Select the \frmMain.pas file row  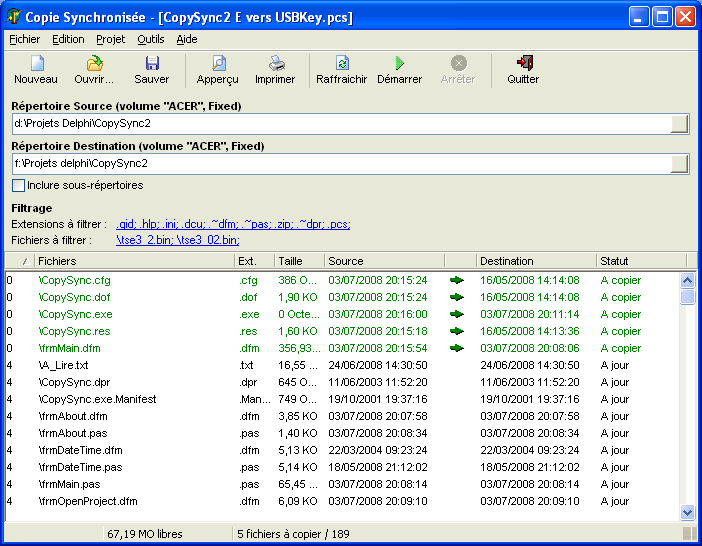click(x=342, y=484)
